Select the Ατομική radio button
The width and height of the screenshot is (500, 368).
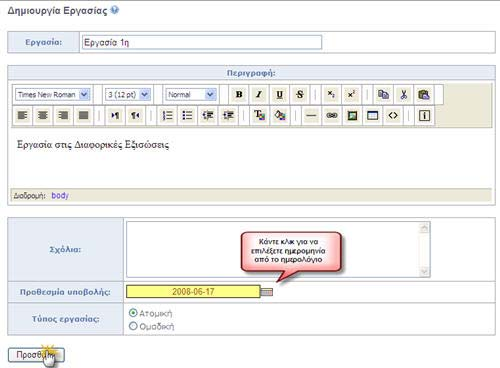tap(133, 313)
